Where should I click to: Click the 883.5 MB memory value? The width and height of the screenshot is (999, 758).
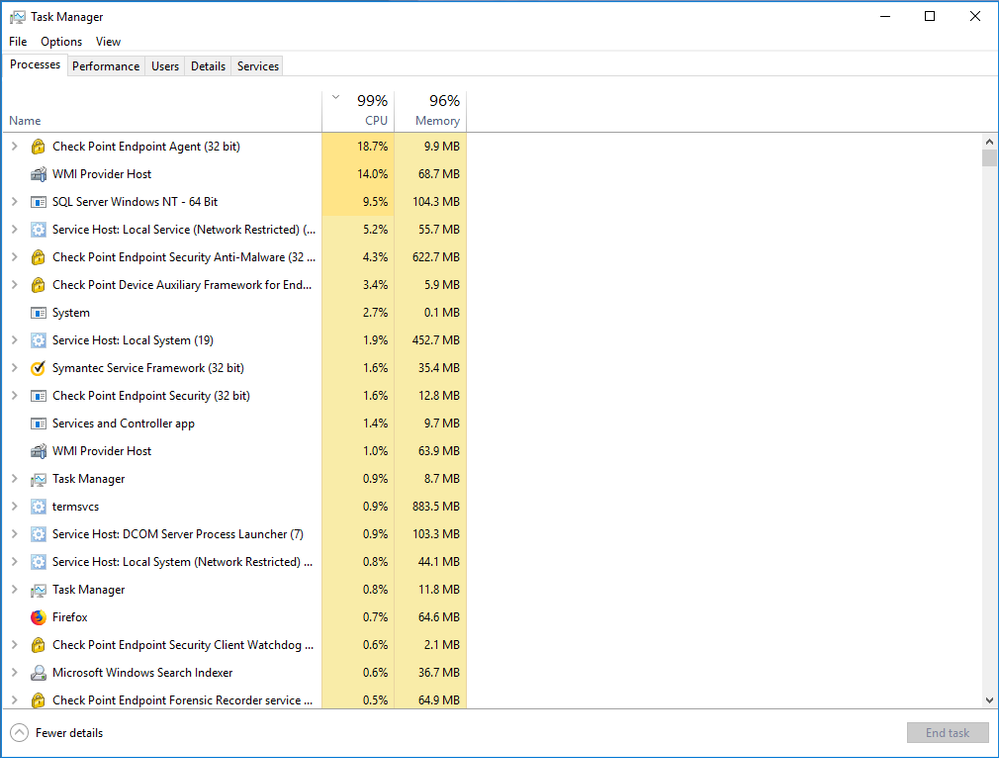coord(436,506)
